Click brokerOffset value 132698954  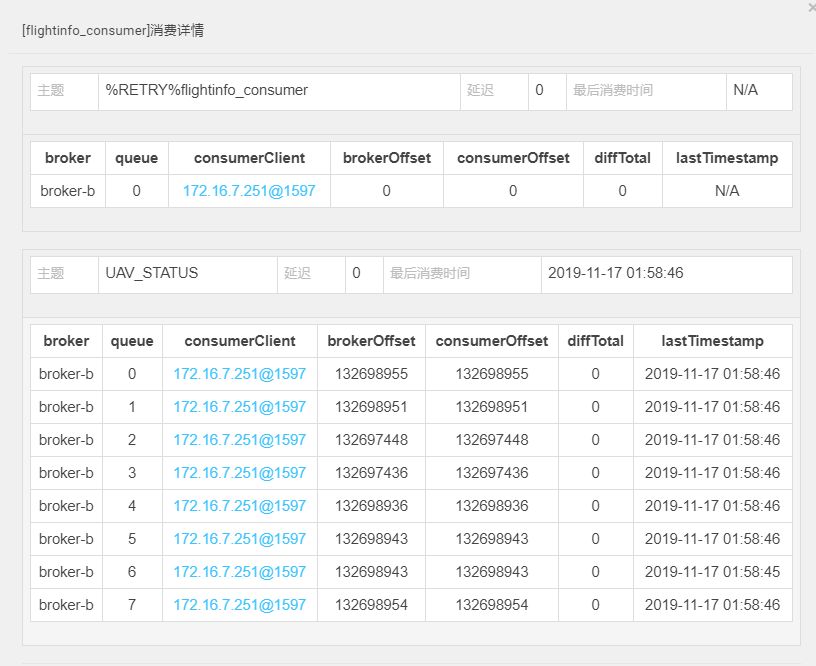(372, 605)
